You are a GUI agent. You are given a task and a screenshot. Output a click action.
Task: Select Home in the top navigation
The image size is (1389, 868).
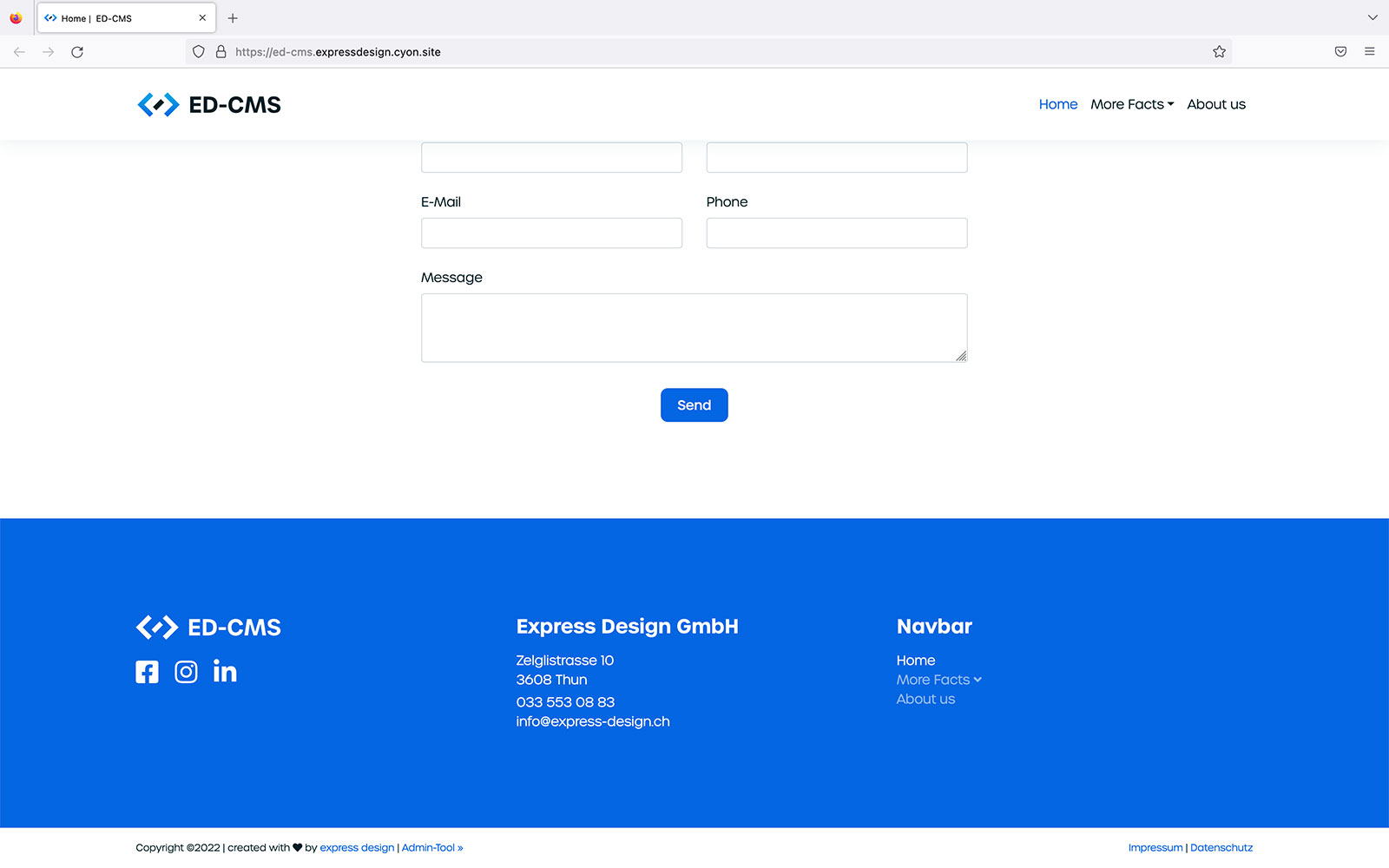tap(1057, 104)
